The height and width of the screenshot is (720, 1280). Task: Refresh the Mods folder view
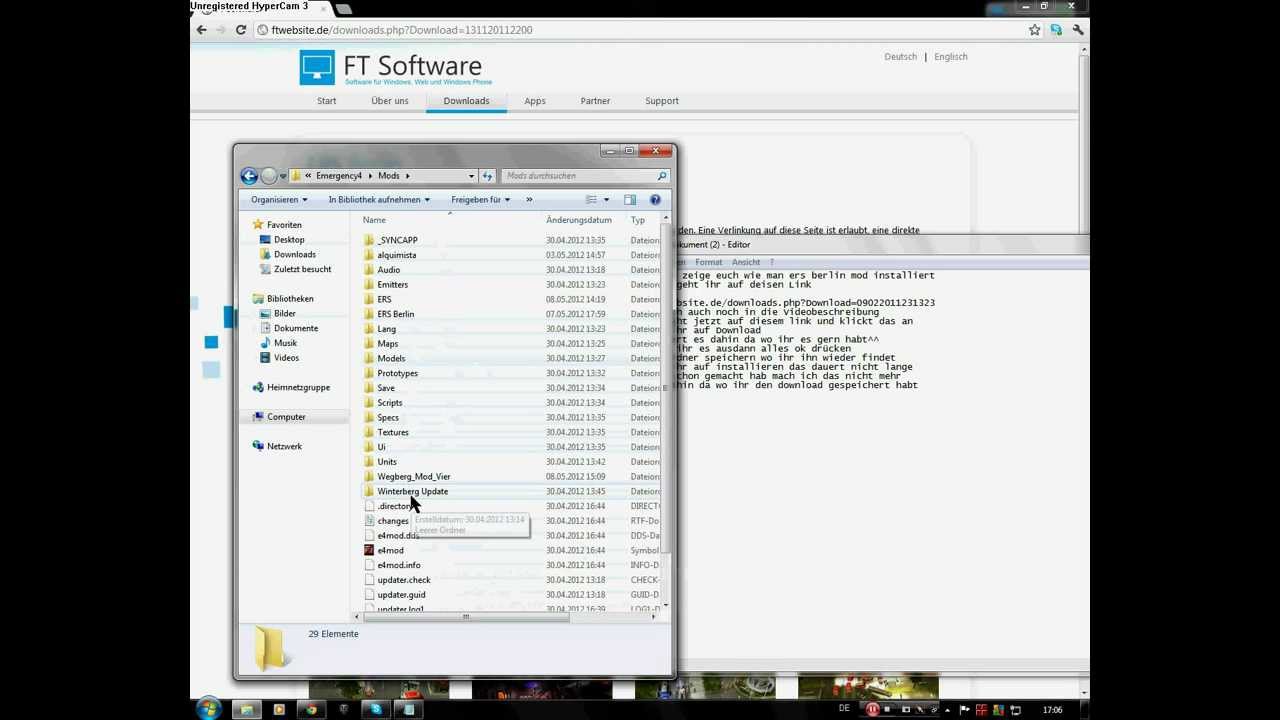pos(487,176)
